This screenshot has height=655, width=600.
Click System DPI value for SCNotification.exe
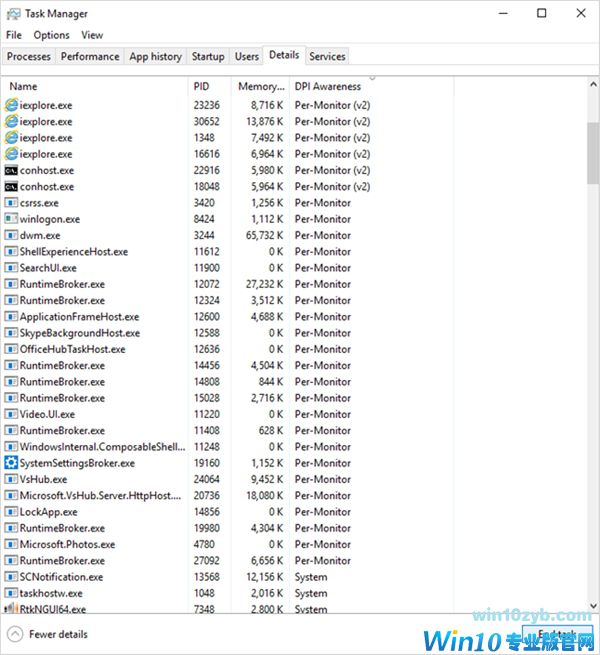point(311,577)
